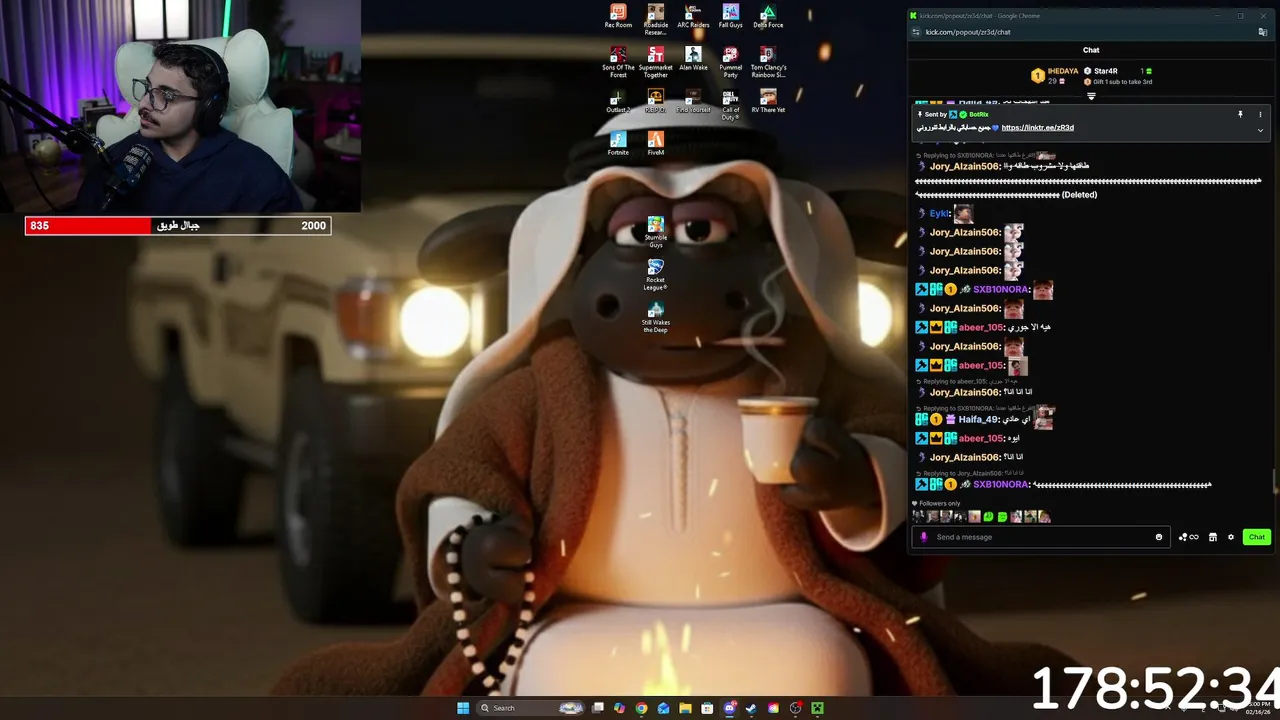Open Still Wakes the Deep shortcut
This screenshot has width=1280, height=720.
pos(656,317)
